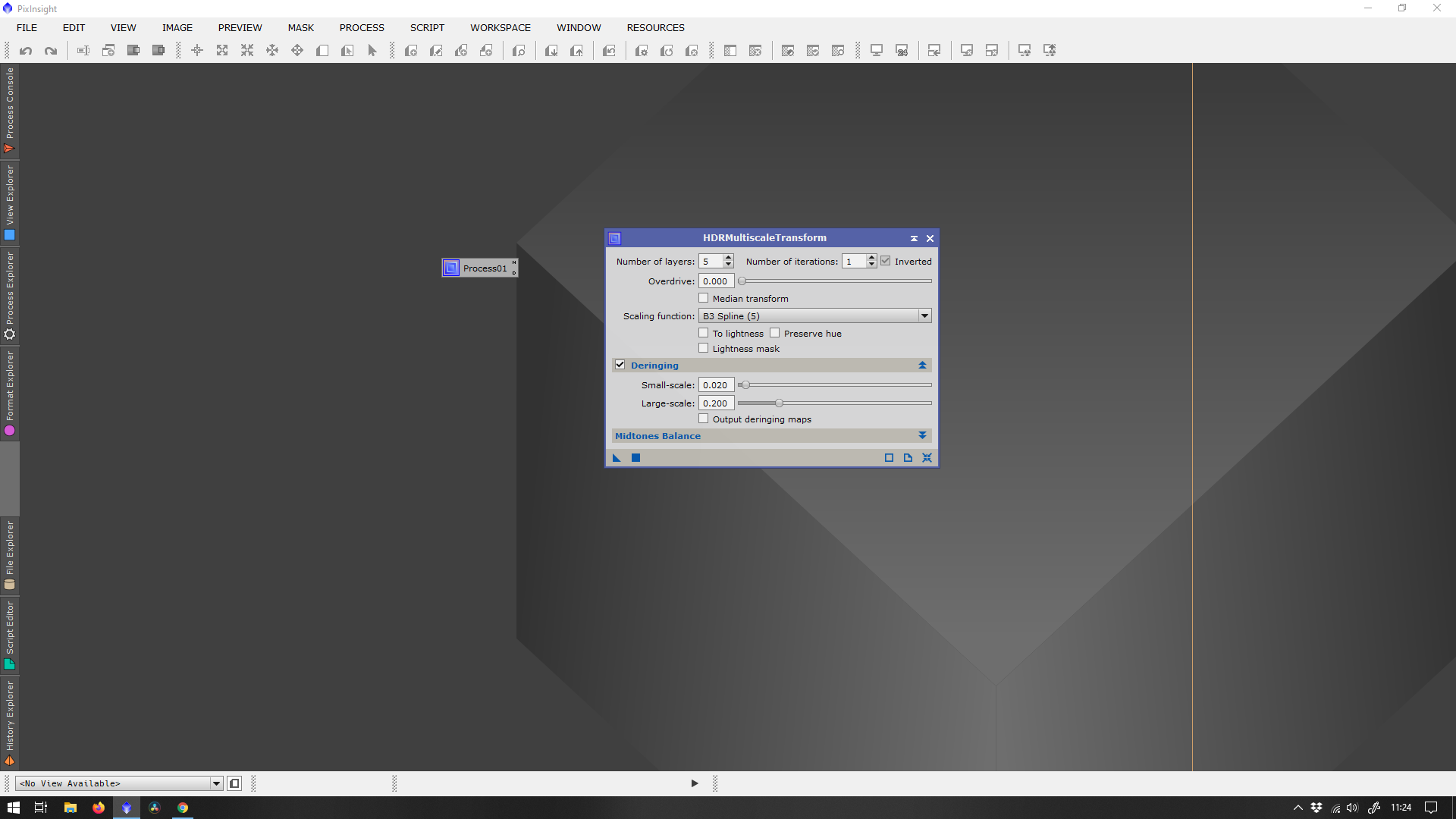Open the WORKSPACE menu

[500, 28]
